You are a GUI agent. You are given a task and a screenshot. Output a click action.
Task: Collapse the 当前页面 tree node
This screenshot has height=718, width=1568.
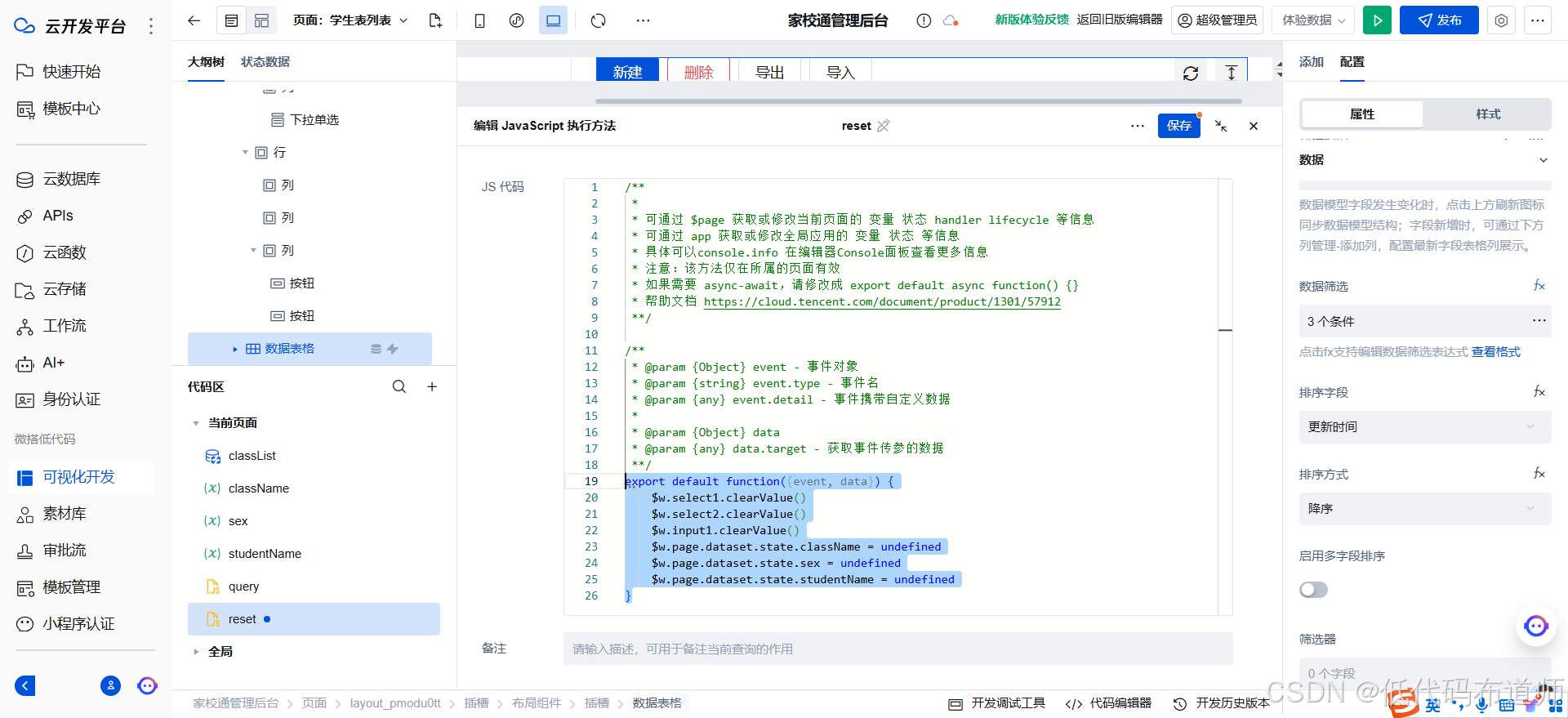click(196, 423)
